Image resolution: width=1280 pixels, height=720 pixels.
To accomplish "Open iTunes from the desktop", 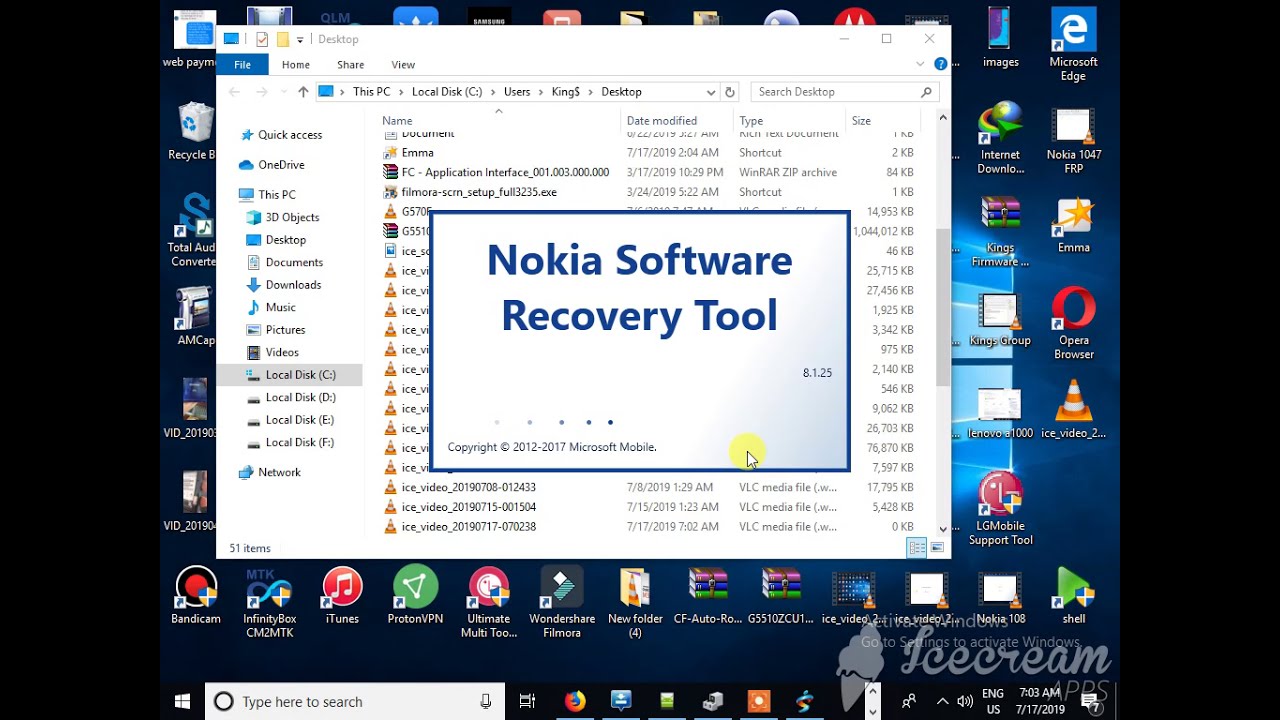I will [342, 596].
